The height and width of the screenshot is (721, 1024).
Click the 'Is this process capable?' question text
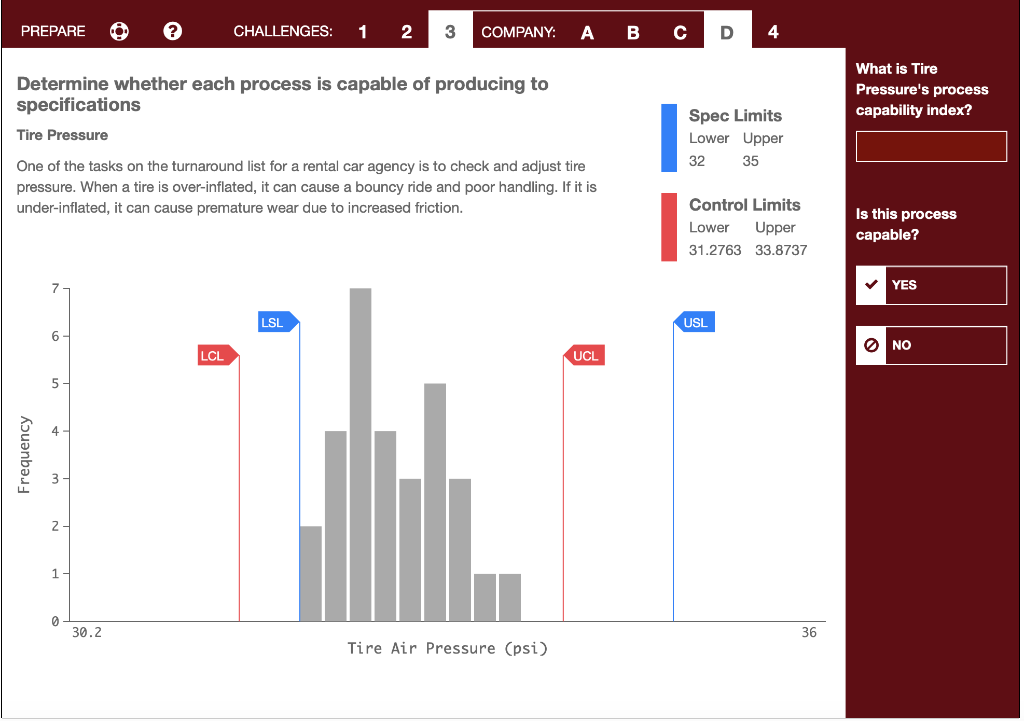[906, 224]
